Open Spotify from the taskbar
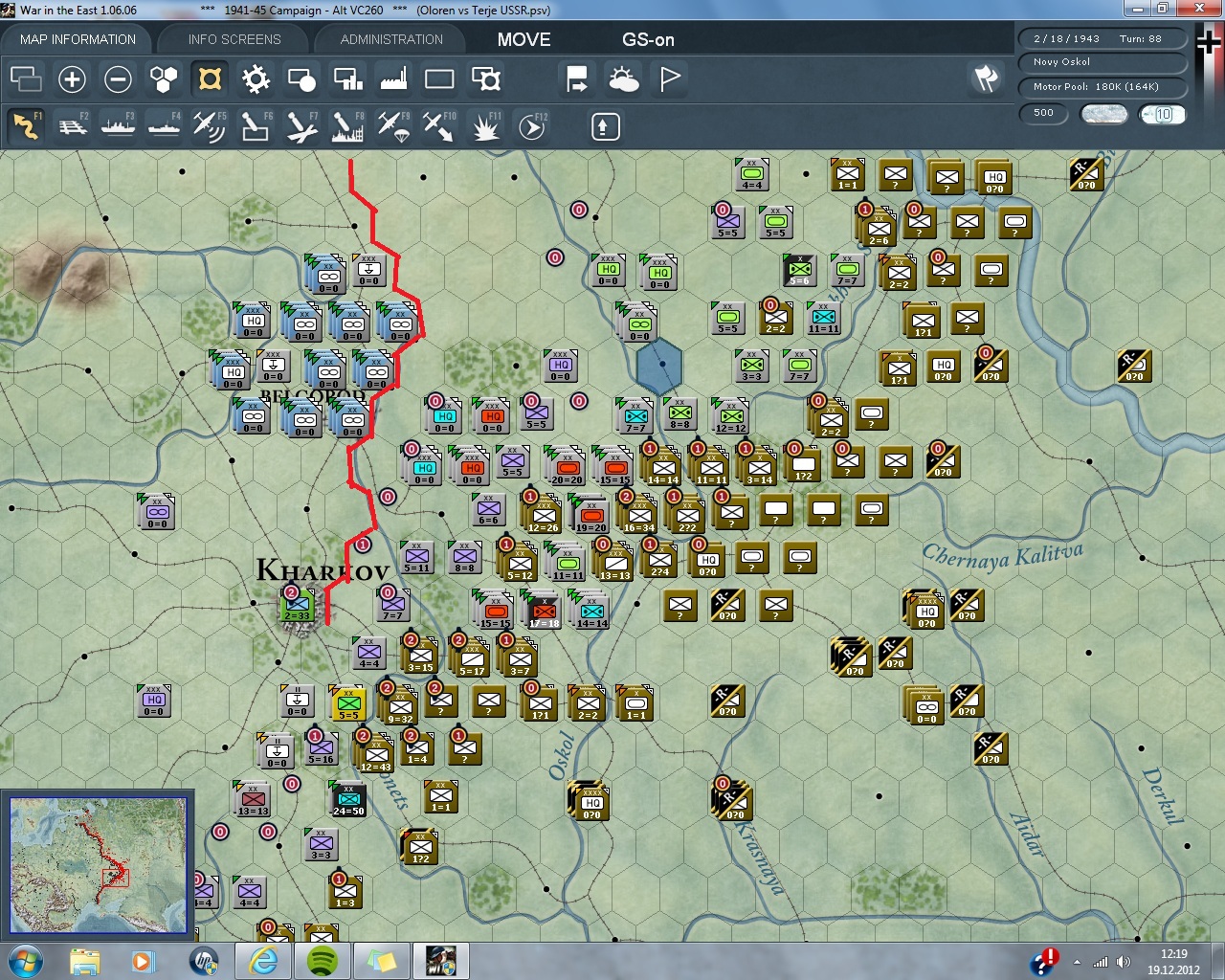The height and width of the screenshot is (980, 1225). tap(323, 961)
